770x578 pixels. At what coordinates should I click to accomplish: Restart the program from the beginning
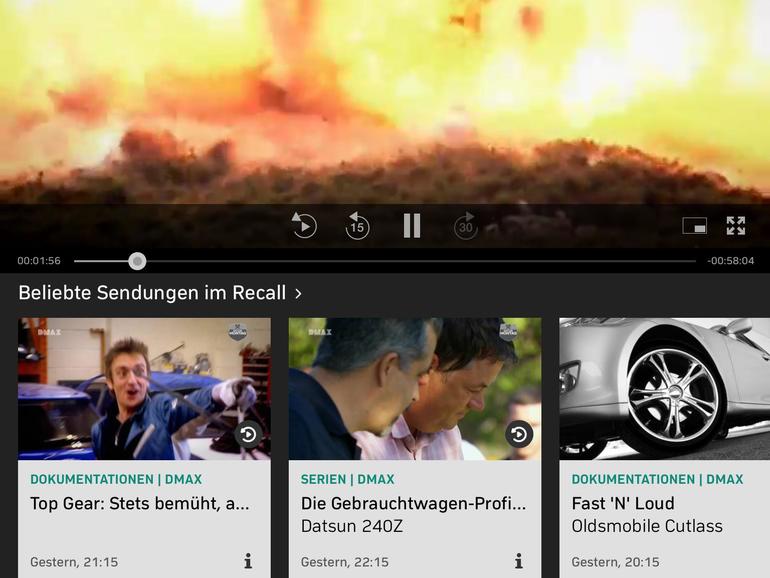click(304, 225)
